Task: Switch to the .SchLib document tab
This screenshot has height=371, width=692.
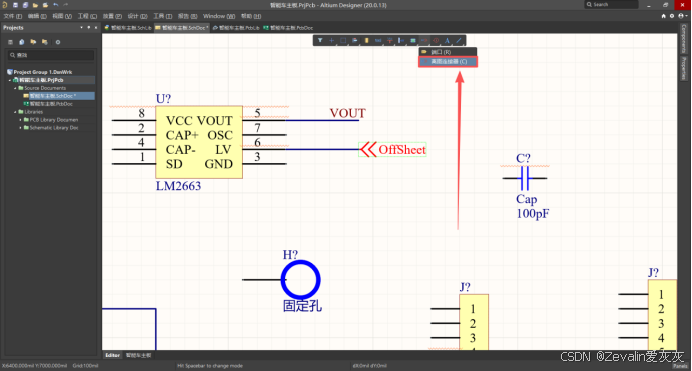Action: pos(128,27)
